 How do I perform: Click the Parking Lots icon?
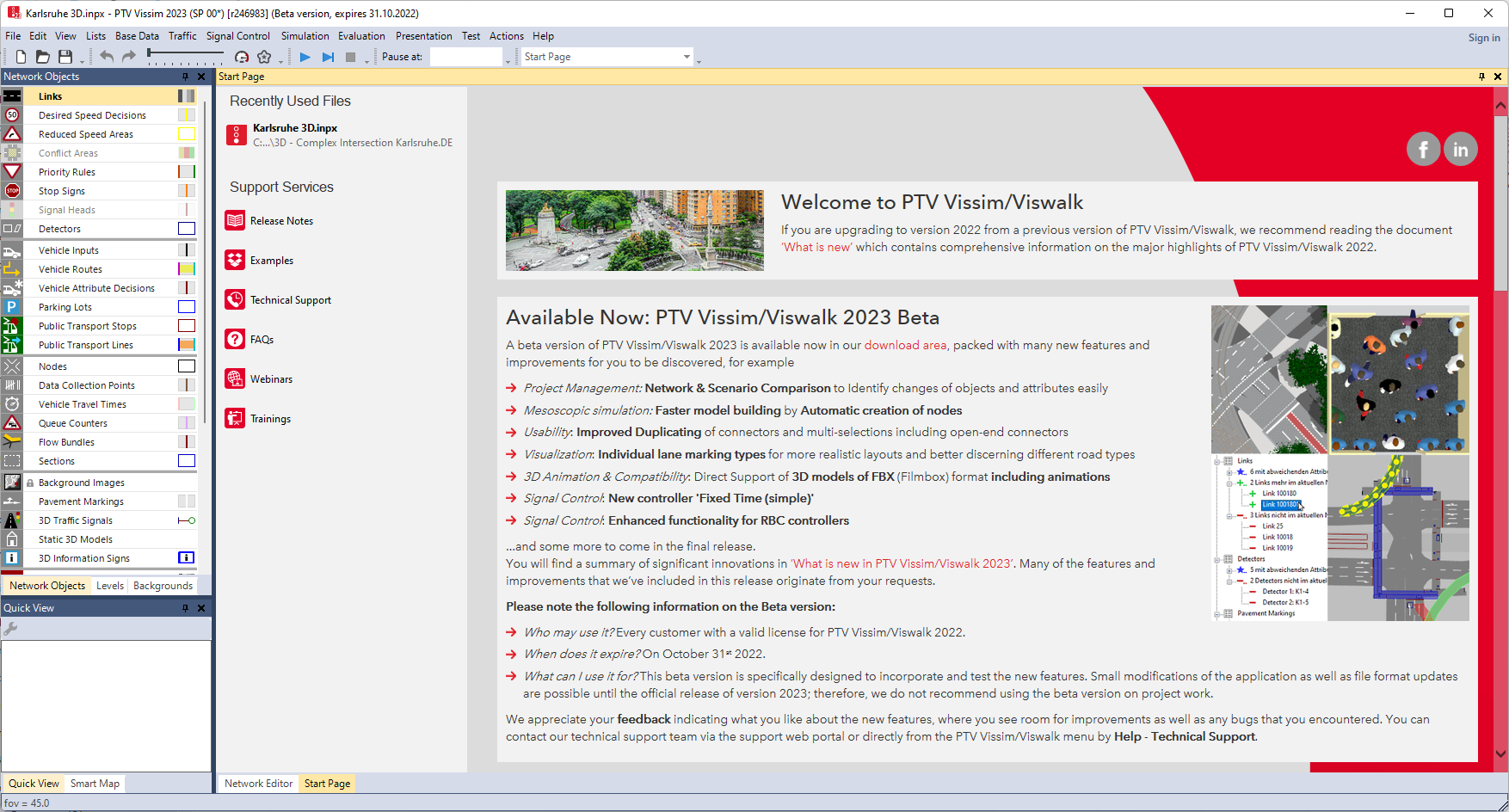12,307
